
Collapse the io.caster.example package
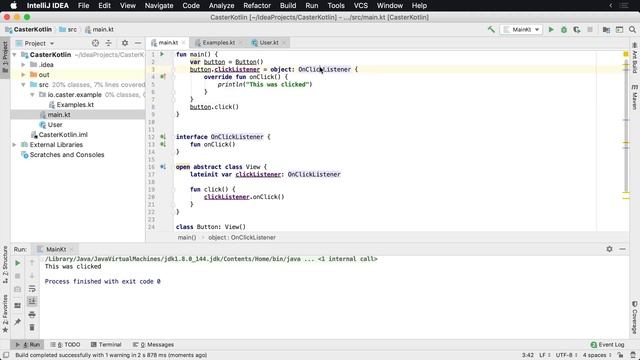tap(32, 95)
